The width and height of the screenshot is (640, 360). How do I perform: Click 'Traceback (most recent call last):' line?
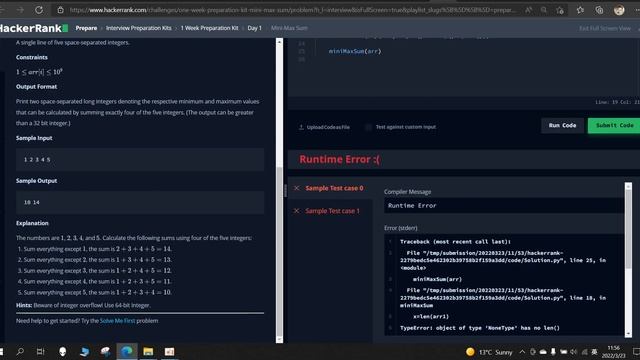(x=455, y=242)
